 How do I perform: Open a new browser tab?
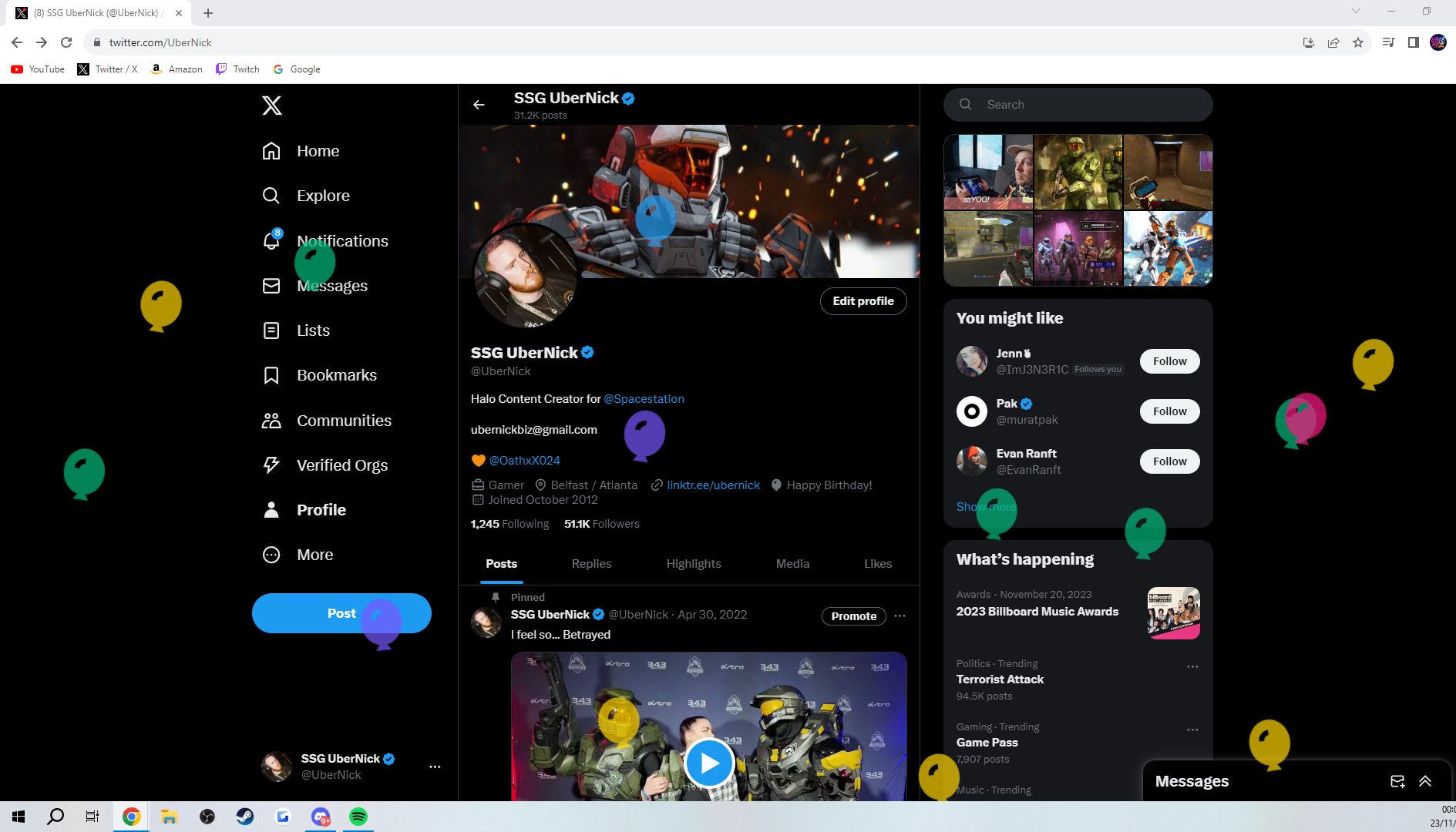click(208, 13)
